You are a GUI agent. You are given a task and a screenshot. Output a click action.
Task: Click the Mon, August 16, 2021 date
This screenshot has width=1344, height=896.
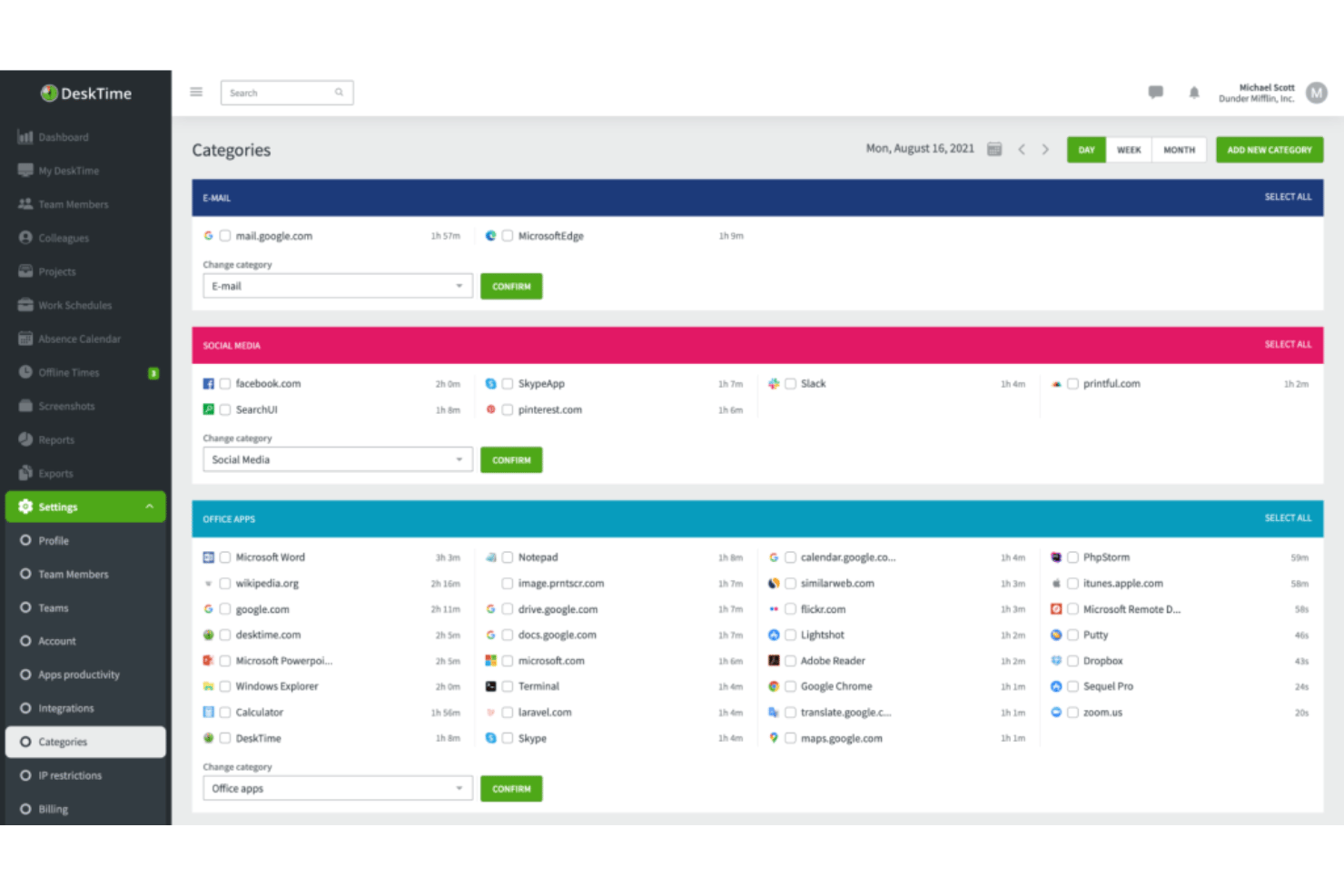[x=920, y=149]
